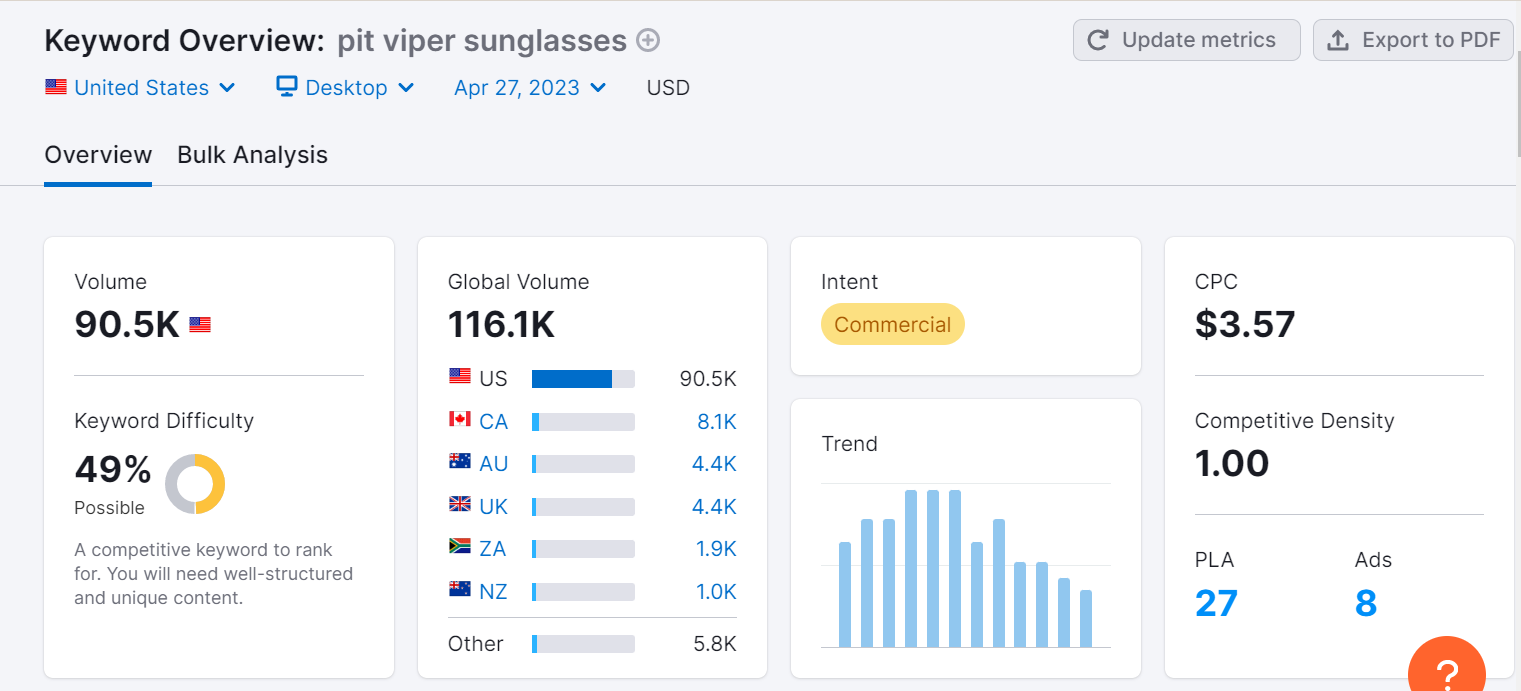The height and width of the screenshot is (691, 1521).
Task: Click the Ads count 8 link
Action: coord(1366,603)
